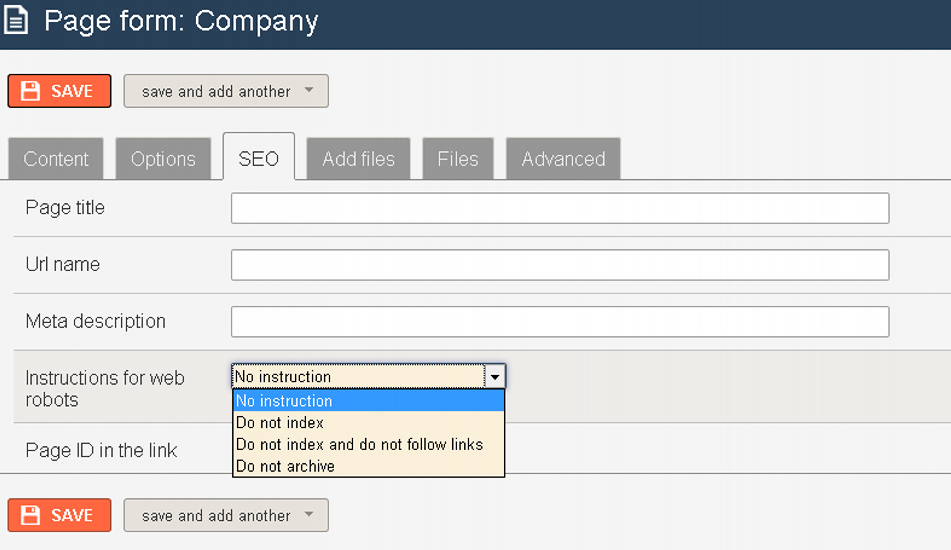The image size is (951, 550).
Task: Toggle the web robots dropdown arrow
Action: pyautogui.click(x=495, y=377)
